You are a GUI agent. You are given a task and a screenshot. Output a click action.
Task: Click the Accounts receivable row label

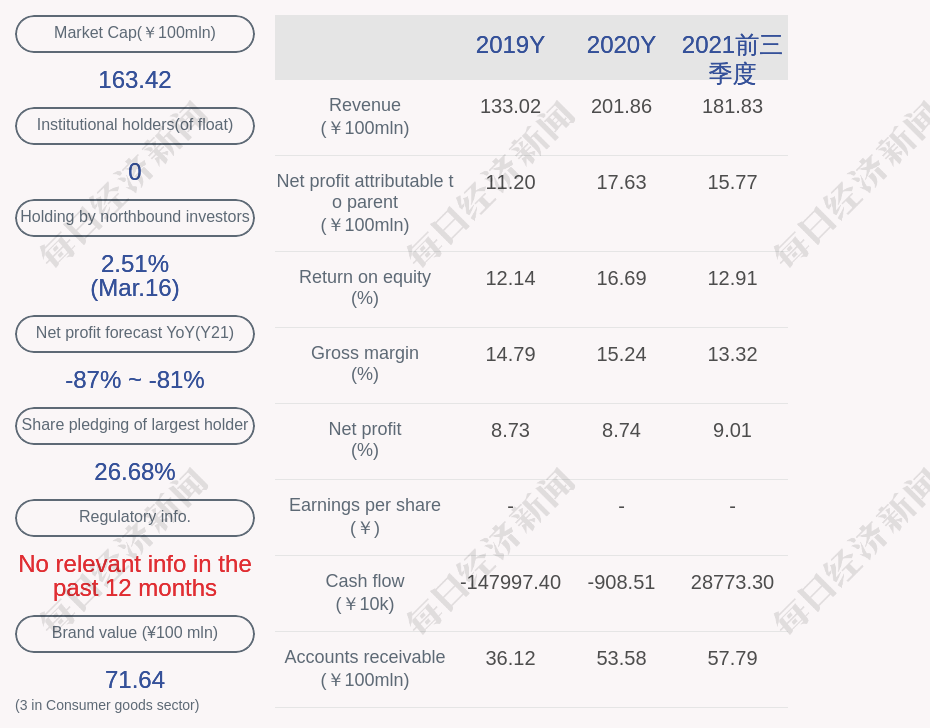(x=365, y=668)
